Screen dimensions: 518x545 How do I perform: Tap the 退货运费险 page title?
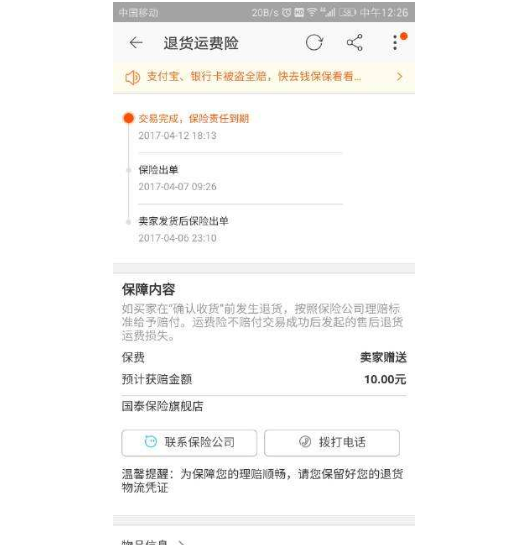pos(201,43)
